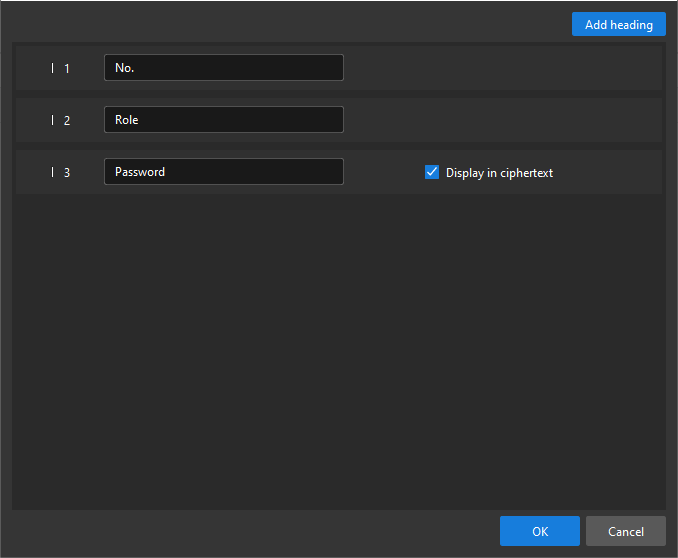Click blank space right of the Role field

500,120
